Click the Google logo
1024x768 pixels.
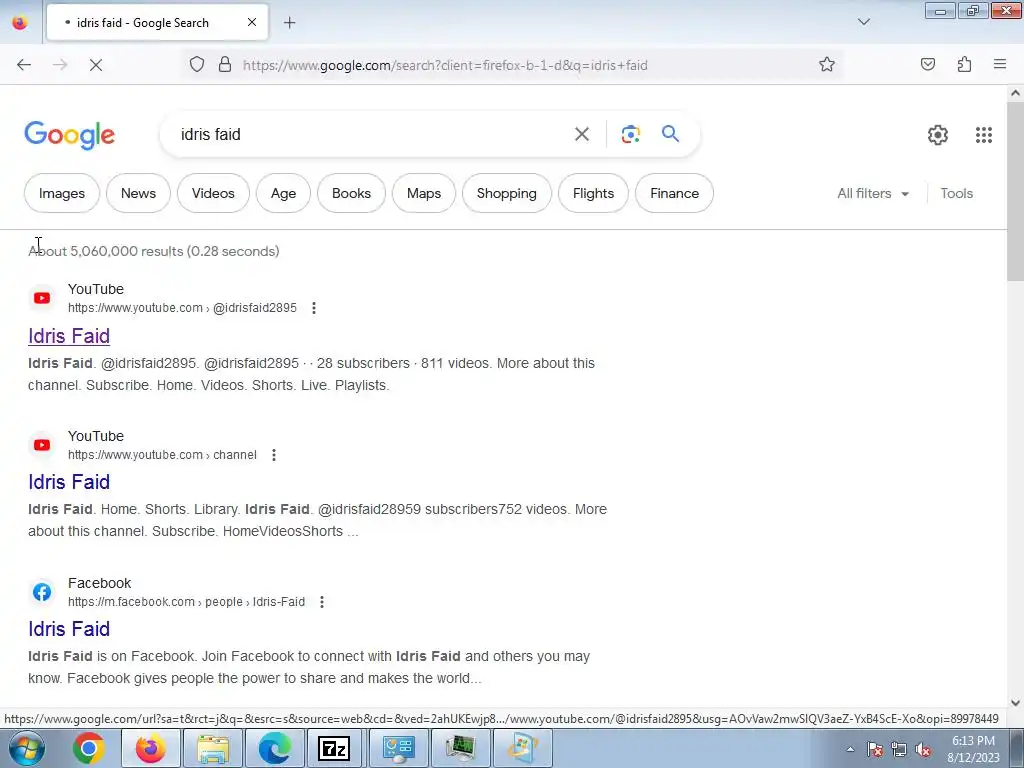[x=69, y=135]
